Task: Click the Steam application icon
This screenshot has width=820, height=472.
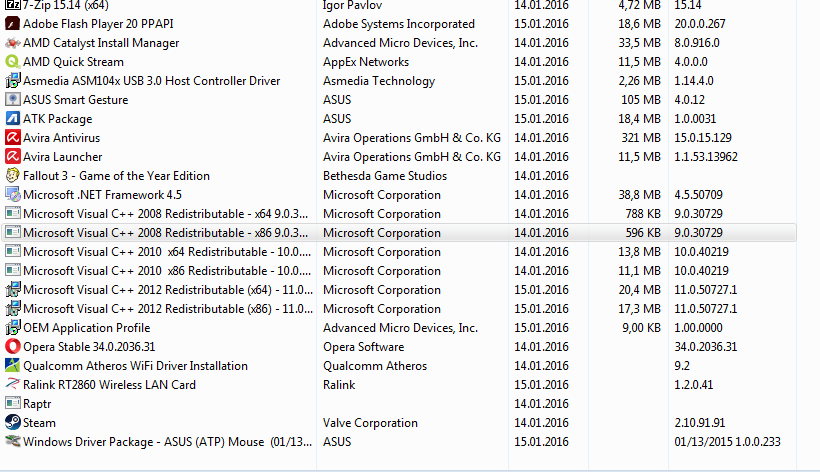Action: 12,423
